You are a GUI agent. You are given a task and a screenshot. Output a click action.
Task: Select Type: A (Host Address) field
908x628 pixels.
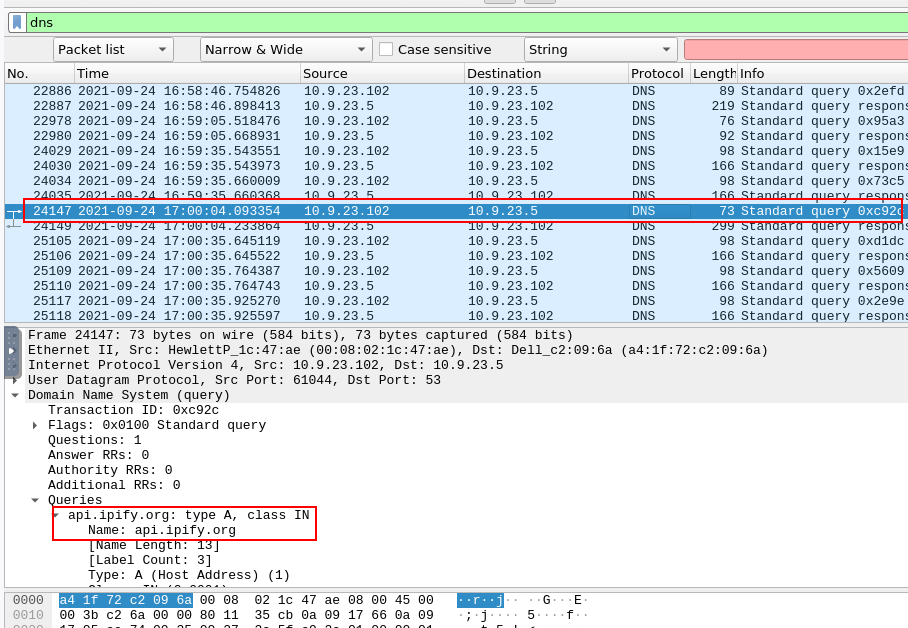(189, 575)
